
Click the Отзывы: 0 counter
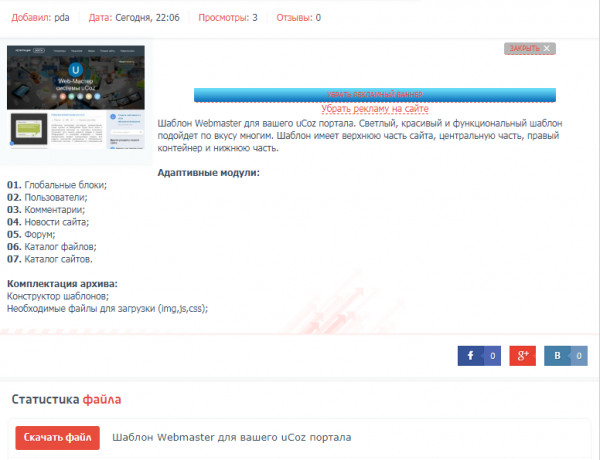coord(299,18)
